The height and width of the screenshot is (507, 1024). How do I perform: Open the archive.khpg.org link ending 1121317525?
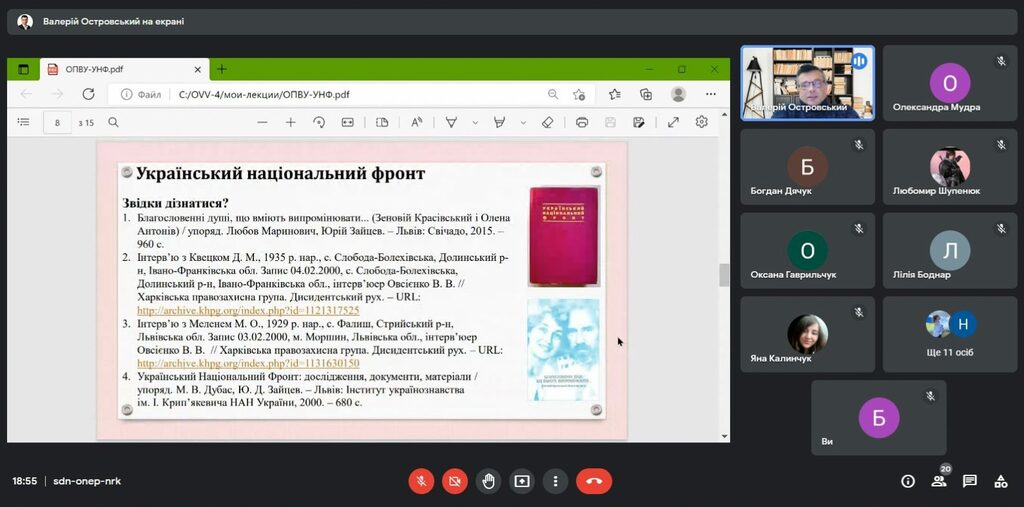click(247, 310)
